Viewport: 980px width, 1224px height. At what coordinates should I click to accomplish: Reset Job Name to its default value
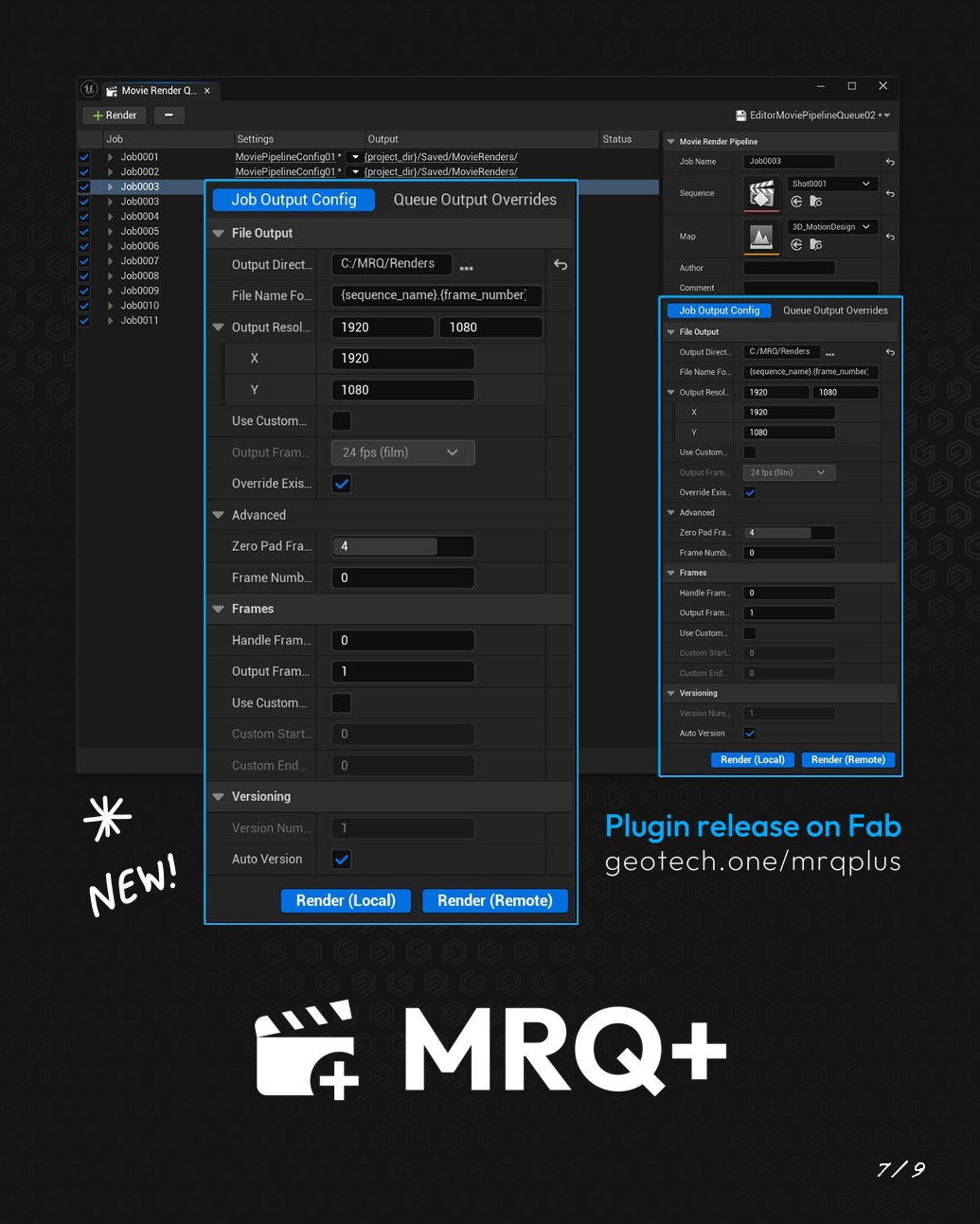coord(890,162)
